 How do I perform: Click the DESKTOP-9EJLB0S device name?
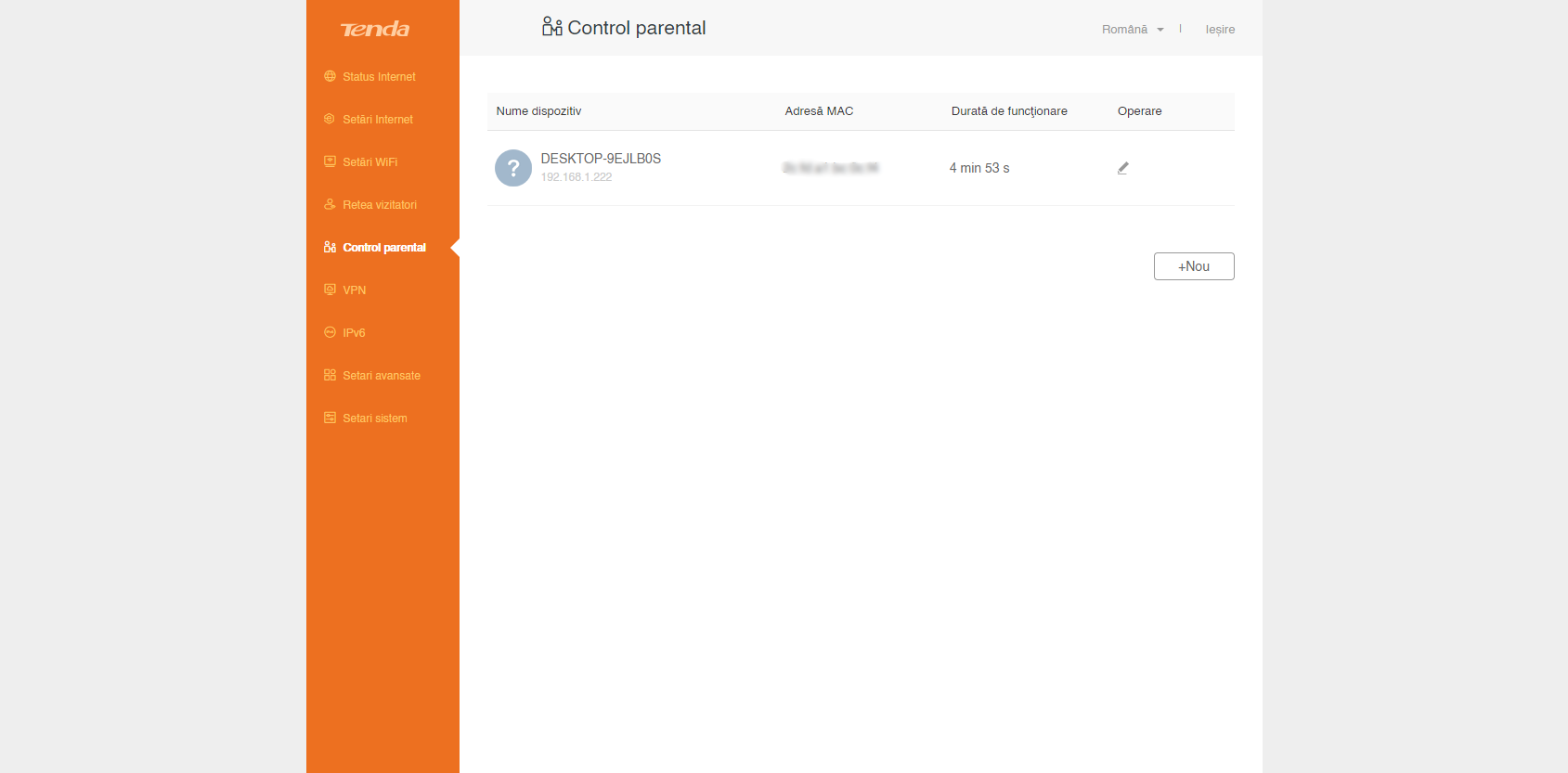pos(601,159)
